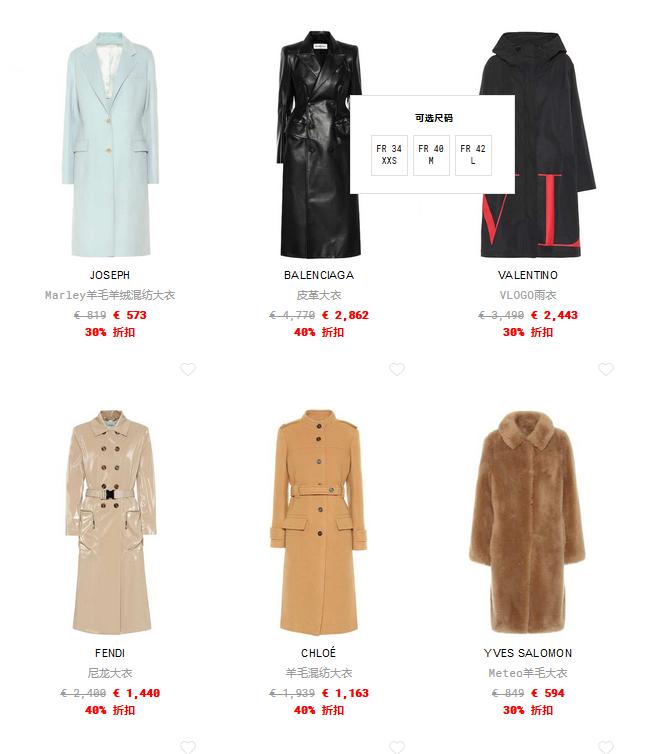Choose size FR 40 M
This screenshot has height=754, width=663.
(x=431, y=155)
